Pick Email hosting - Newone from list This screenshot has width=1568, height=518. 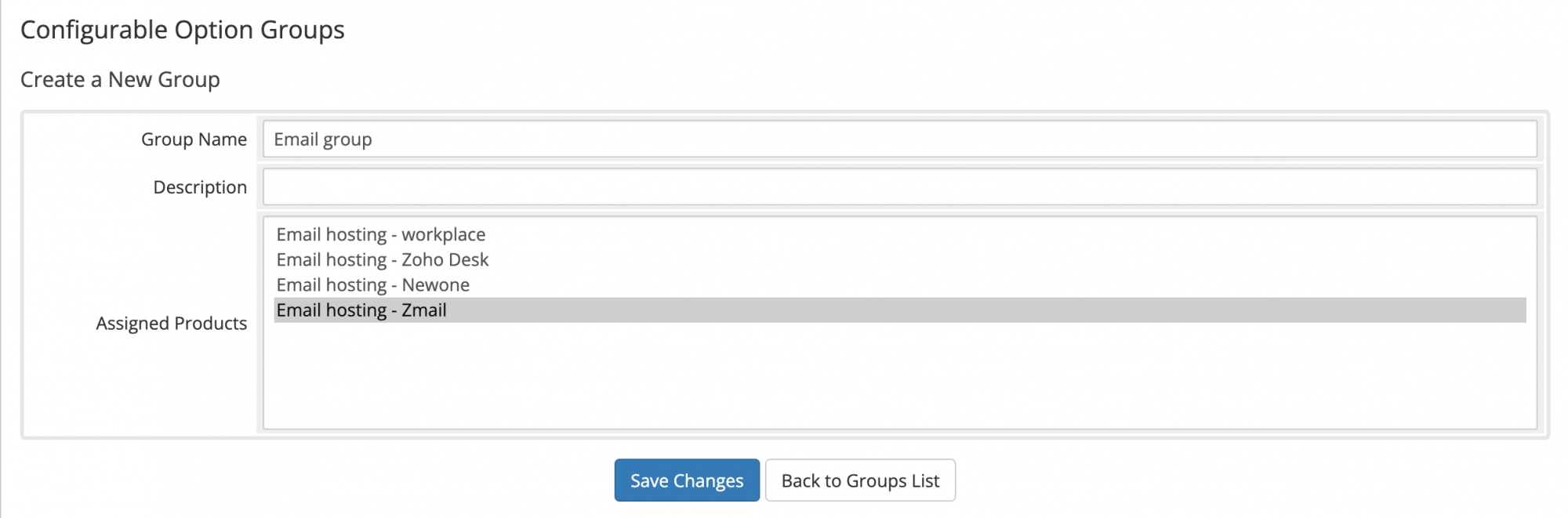(373, 284)
